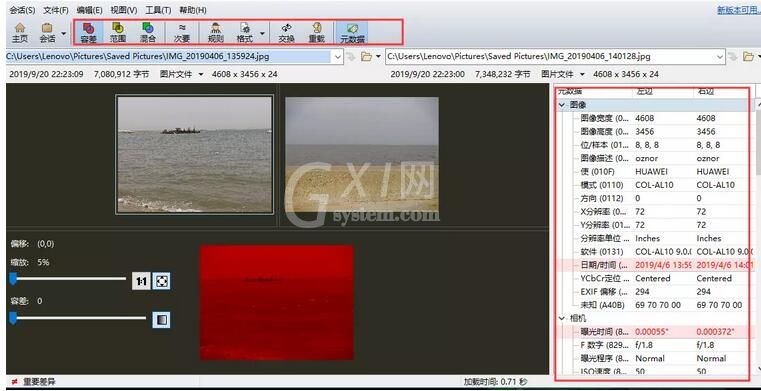Select the 范围 (Range) mode icon
The width and height of the screenshot is (761, 391).
tap(118, 33)
